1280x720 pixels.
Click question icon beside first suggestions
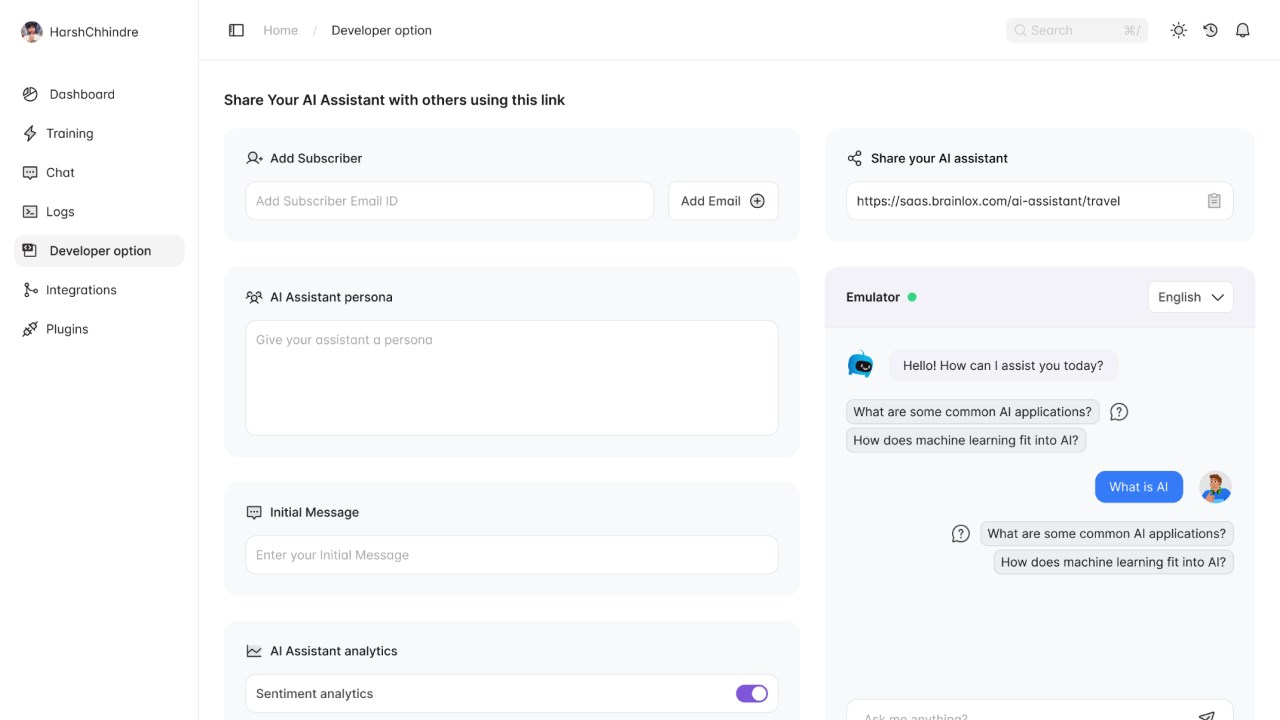point(1119,412)
